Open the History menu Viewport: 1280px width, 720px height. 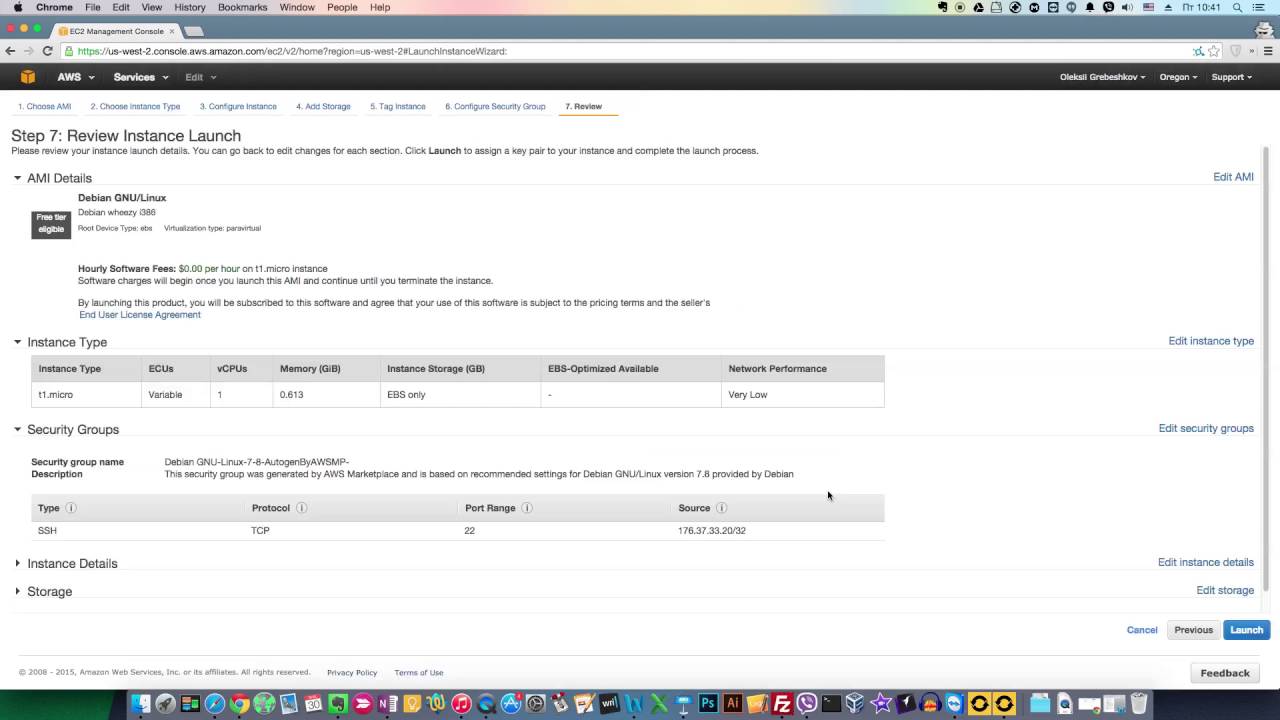pyautogui.click(x=189, y=7)
